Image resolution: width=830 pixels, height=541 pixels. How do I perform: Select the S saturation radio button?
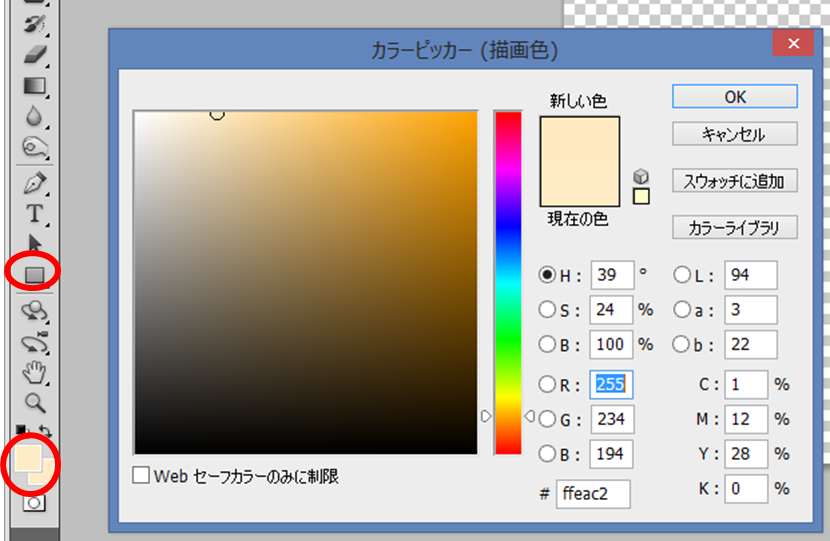pos(547,310)
